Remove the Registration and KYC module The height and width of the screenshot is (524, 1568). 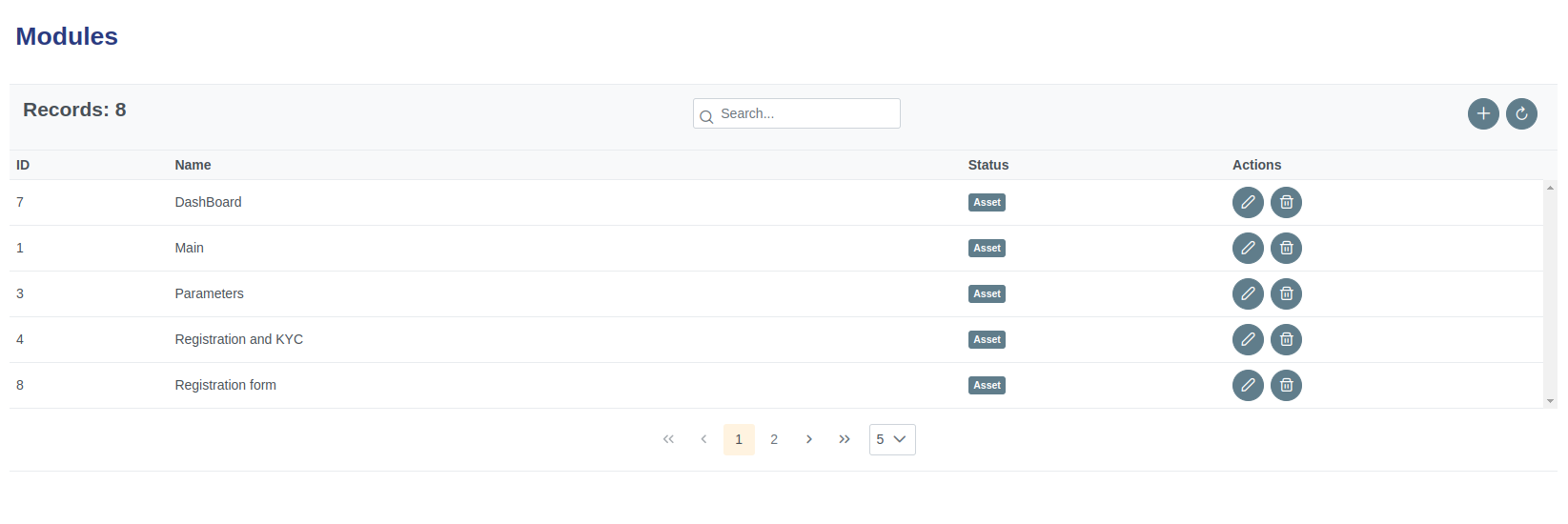point(1286,339)
